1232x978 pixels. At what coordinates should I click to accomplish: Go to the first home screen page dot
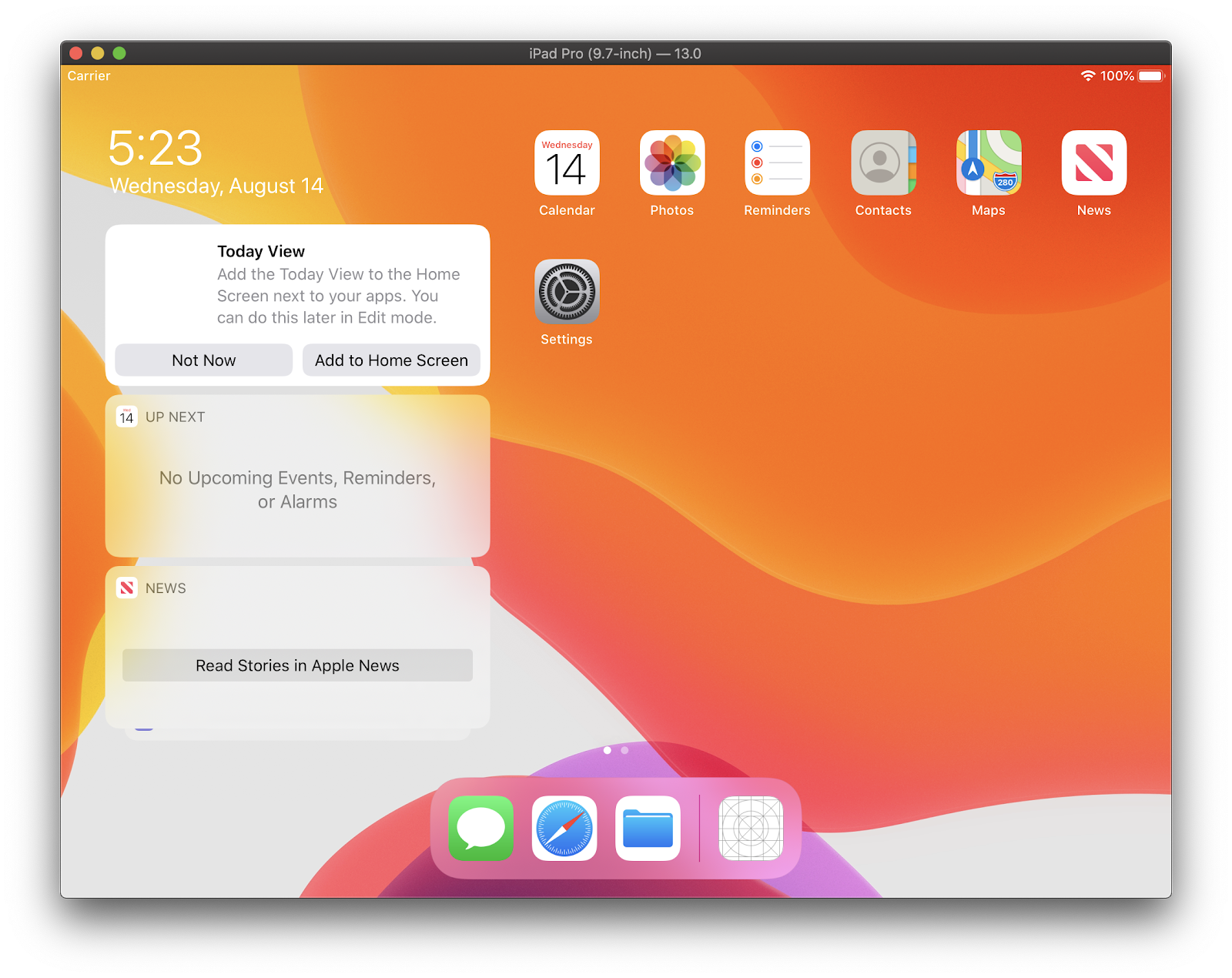608,750
